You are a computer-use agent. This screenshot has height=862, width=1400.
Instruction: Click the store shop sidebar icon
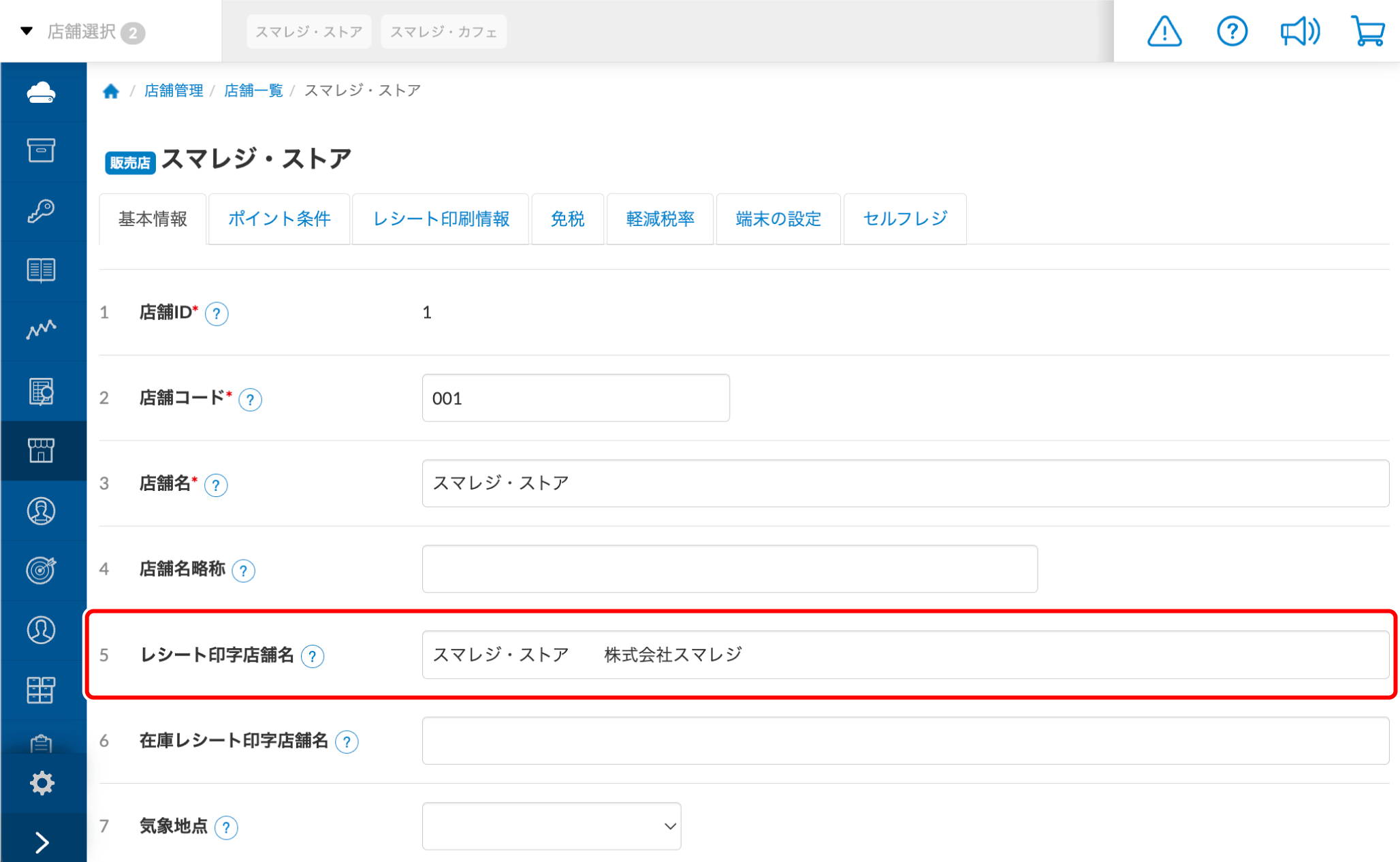tap(42, 451)
